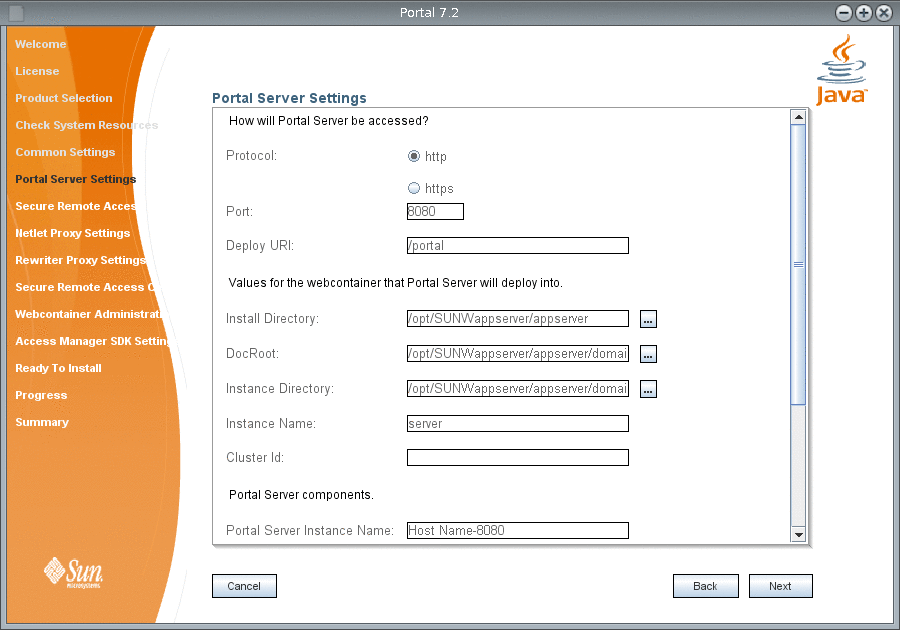Click the Port field containing 8080
Viewport: 900px width, 630px height.
click(435, 211)
